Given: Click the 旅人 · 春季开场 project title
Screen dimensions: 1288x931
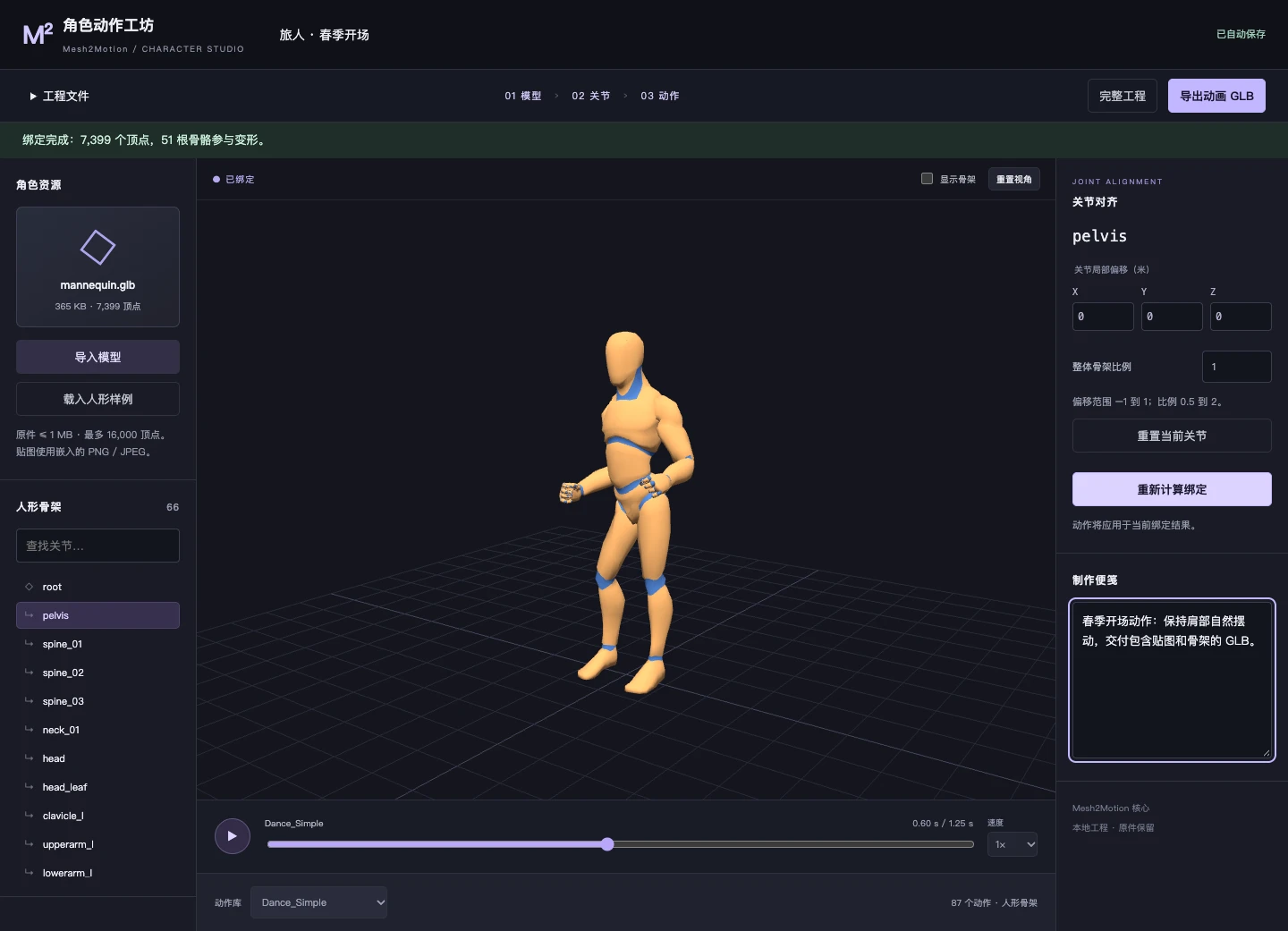Looking at the screenshot, I should [x=324, y=35].
